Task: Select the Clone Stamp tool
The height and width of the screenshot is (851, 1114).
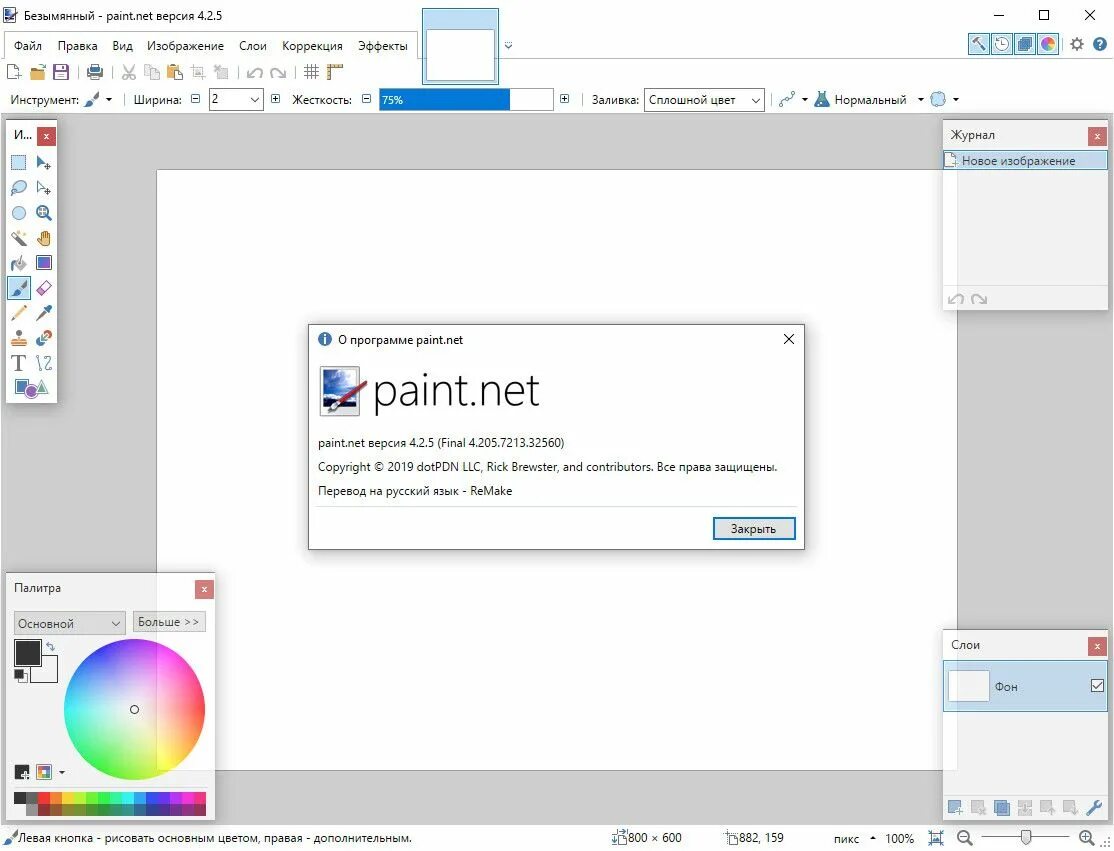Action: (x=18, y=337)
